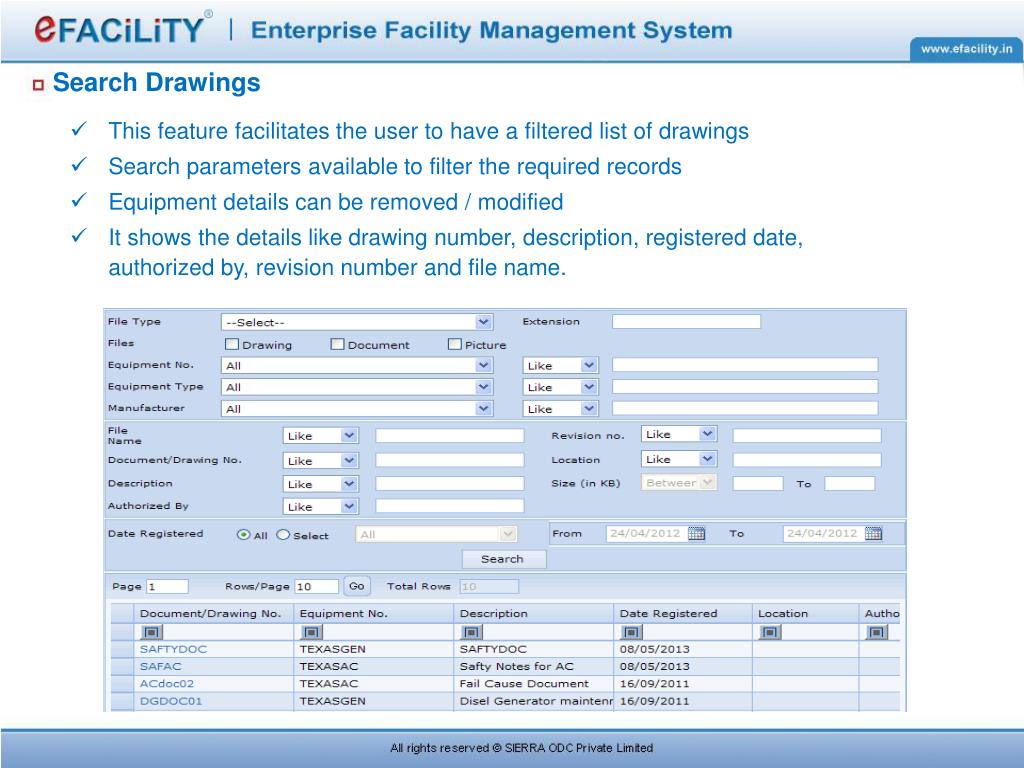Open the SAFAC document link
The width and height of the screenshot is (1024, 768).
click(x=161, y=666)
